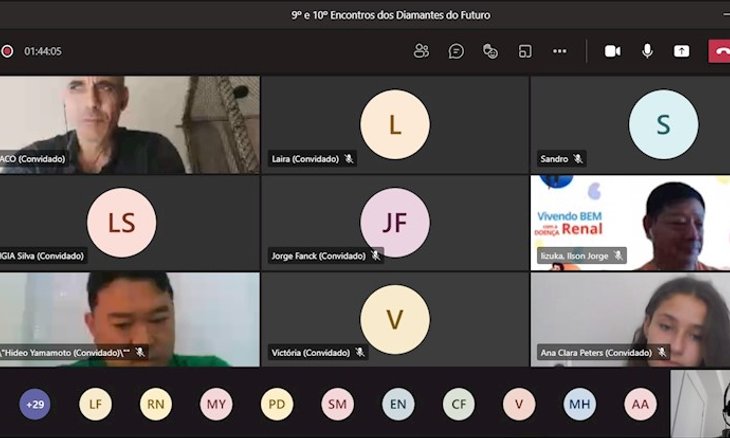Viewport: 730px width, 438px height.
Task: Select the PD participant bubble
Action: (x=277, y=404)
